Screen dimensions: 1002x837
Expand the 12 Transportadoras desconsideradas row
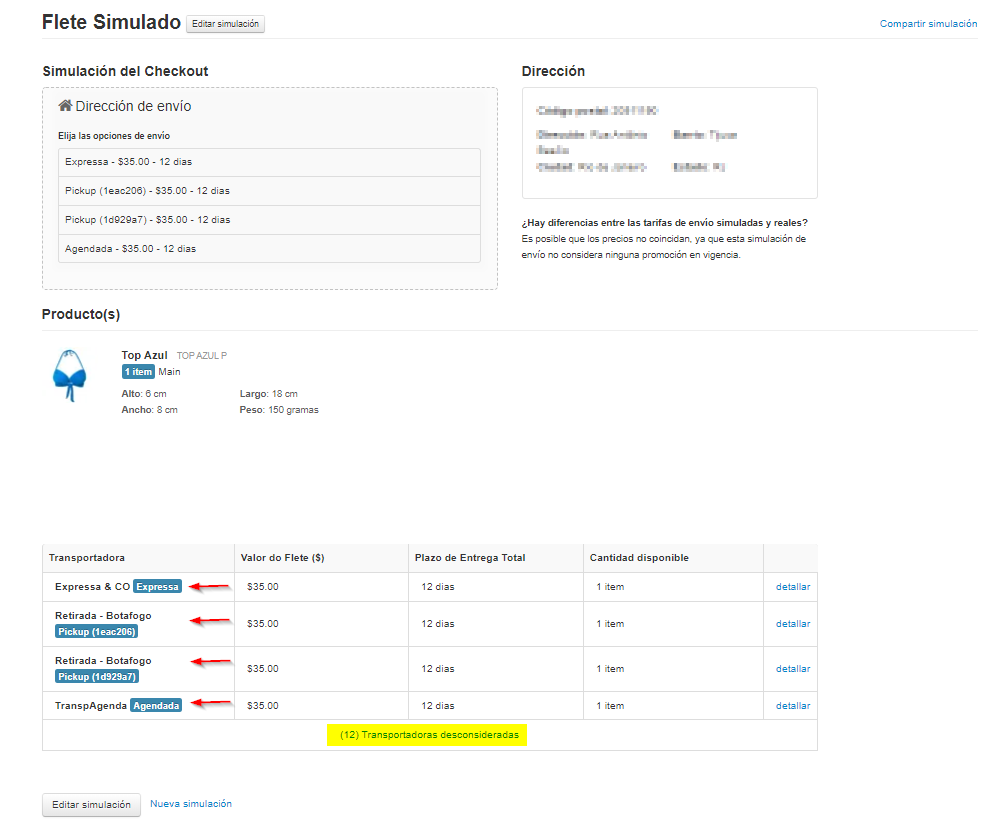(x=429, y=735)
